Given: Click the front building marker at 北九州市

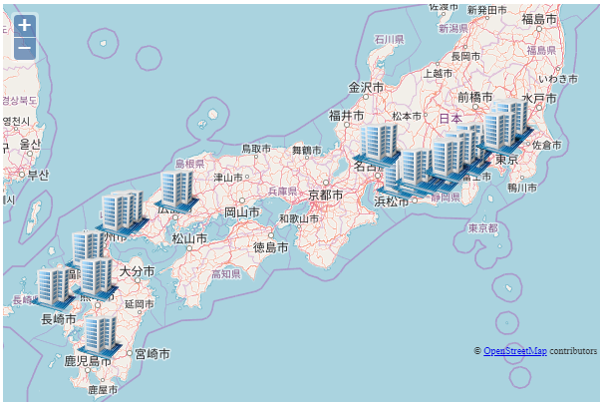Looking at the screenshot, I should (118, 213).
